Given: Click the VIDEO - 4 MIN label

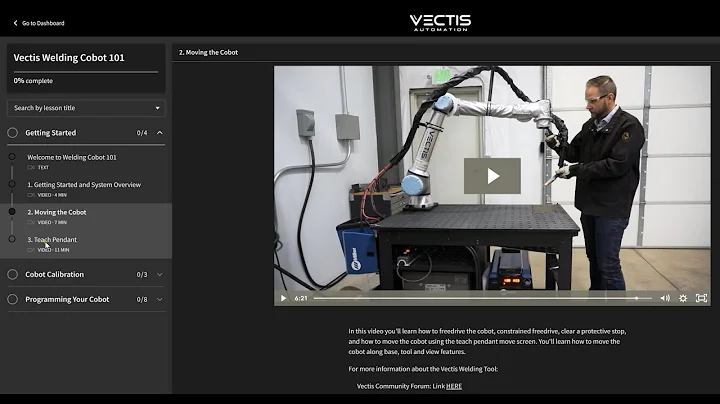Looking at the screenshot, I should click(x=52, y=195).
